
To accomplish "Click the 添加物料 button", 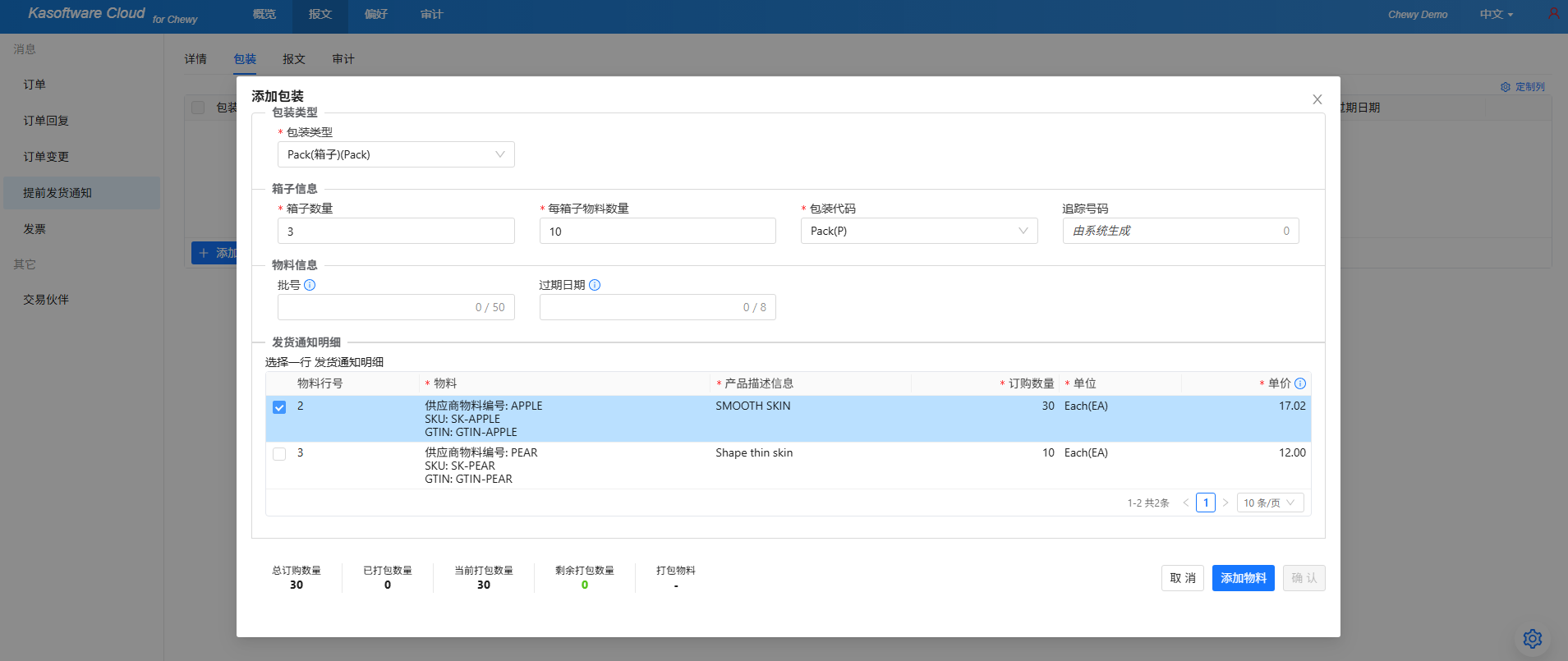I will 1243,578.
